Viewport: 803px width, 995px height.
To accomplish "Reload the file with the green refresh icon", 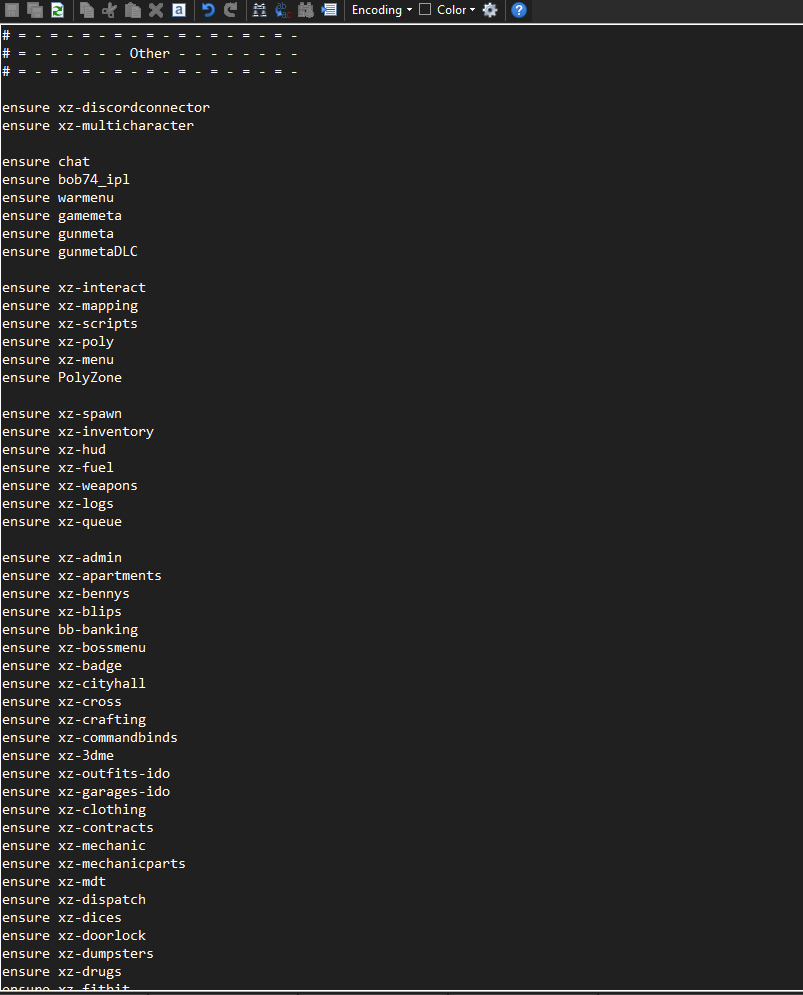I will click(x=57, y=10).
